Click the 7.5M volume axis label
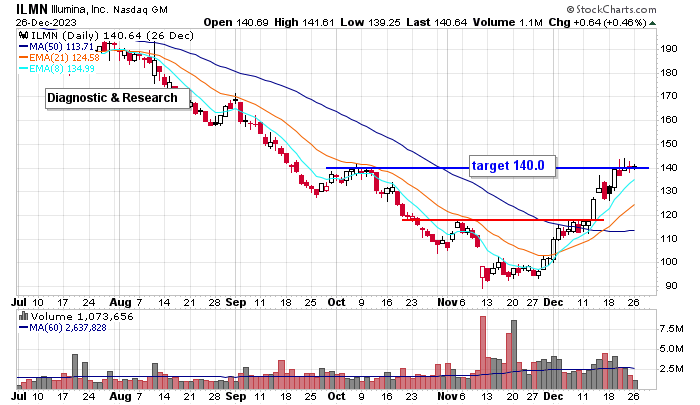The width and height of the screenshot is (700, 405). click(x=671, y=329)
